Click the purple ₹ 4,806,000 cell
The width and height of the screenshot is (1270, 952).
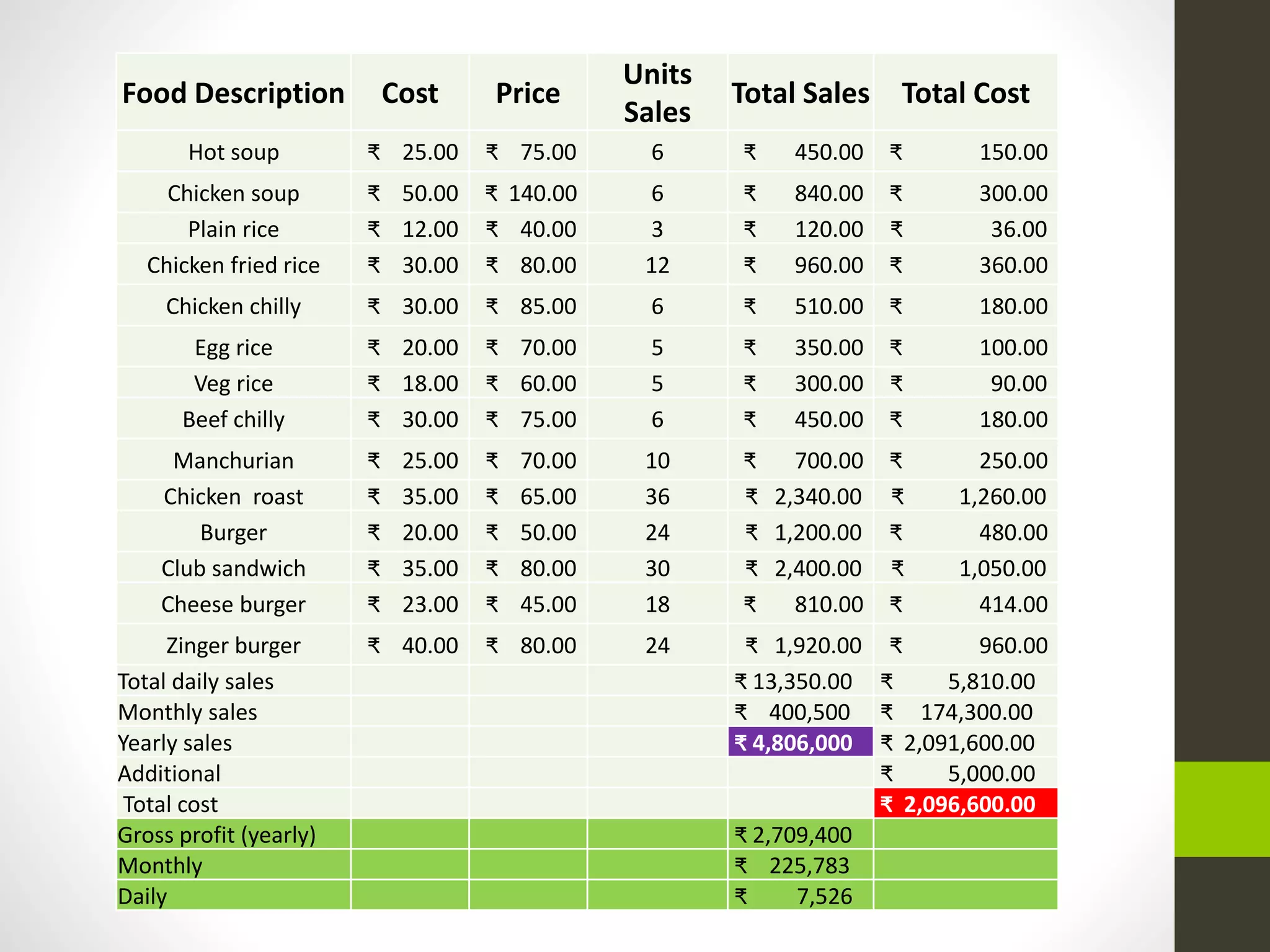[x=801, y=742]
